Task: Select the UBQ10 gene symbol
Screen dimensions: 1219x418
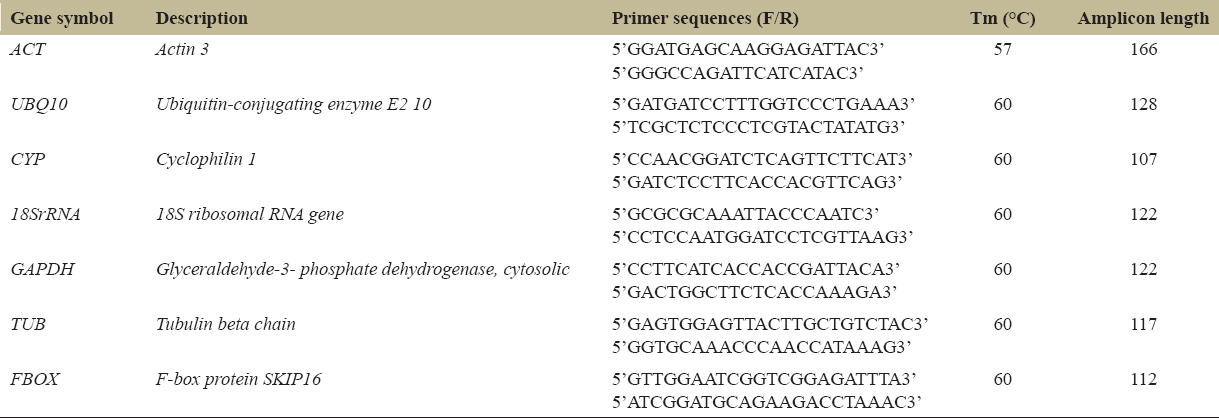Action: tap(33, 104)
